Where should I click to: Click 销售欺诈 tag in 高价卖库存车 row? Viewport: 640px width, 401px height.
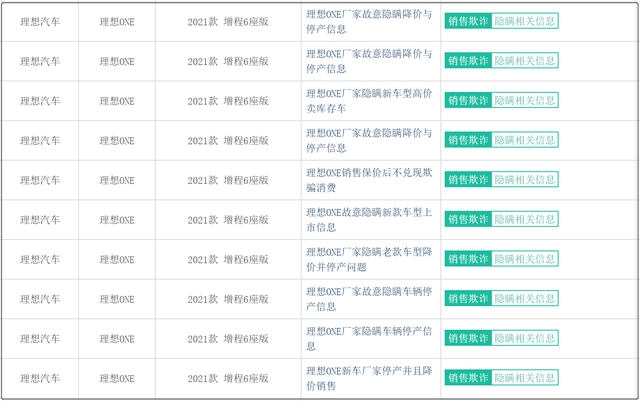[468, 100]
